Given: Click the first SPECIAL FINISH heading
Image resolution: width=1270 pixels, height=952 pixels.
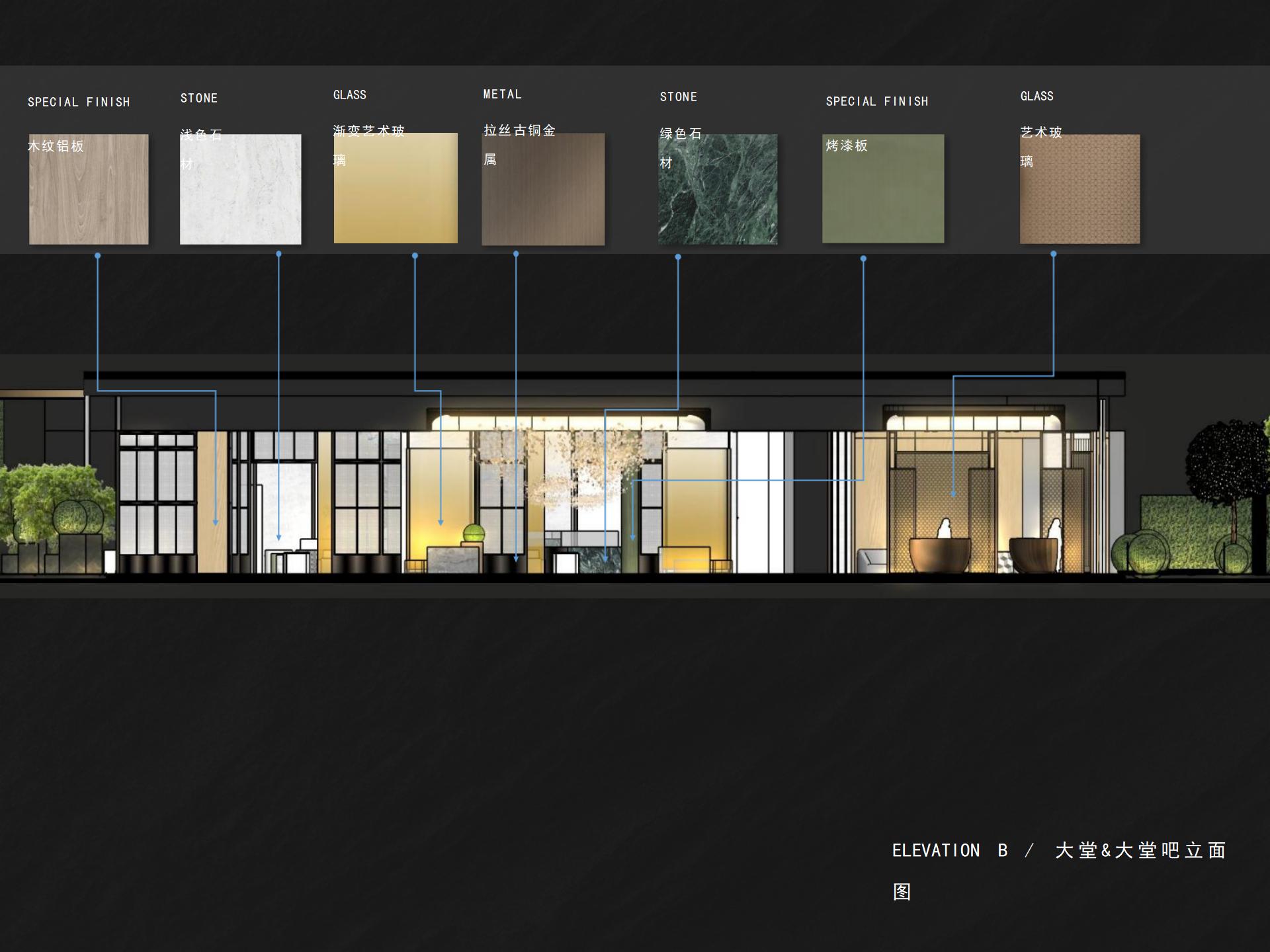Looking at the screenshot, I should pyautogui.click(x=79, y=102).
